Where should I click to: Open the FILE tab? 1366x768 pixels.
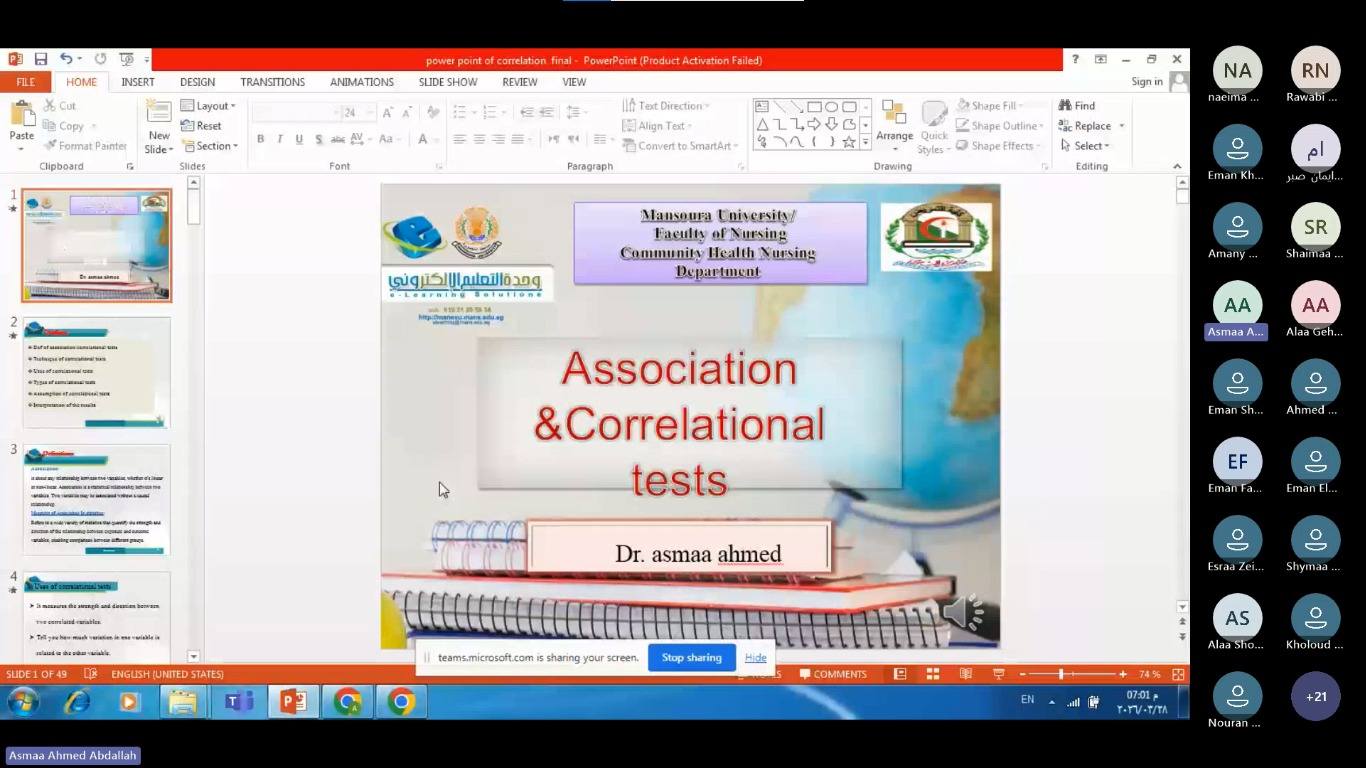click(x=25, y=82)
